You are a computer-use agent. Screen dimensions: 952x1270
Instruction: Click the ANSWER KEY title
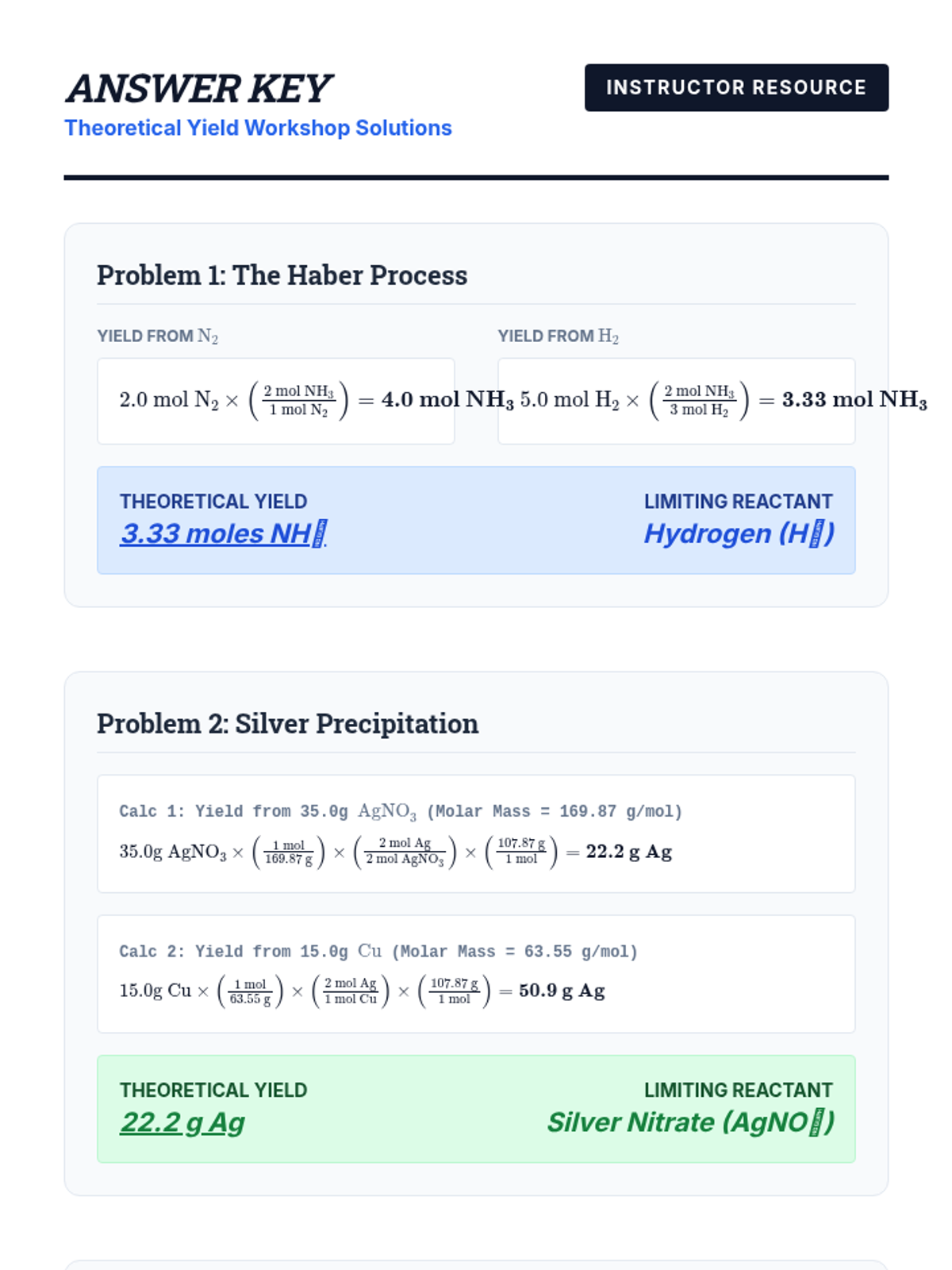(x=198, y=88)
